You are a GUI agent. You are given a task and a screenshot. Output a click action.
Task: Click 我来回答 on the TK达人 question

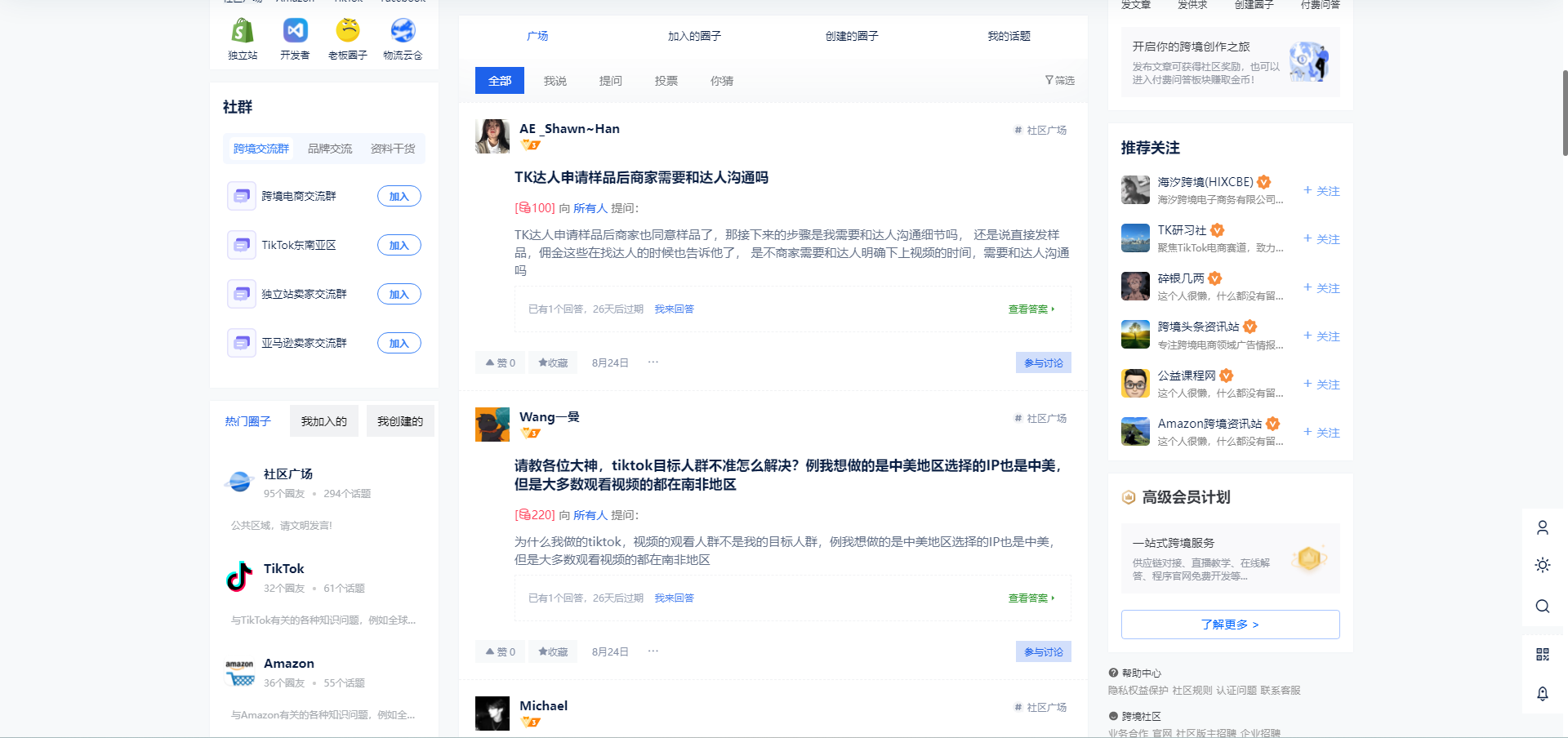pos(674,309)
